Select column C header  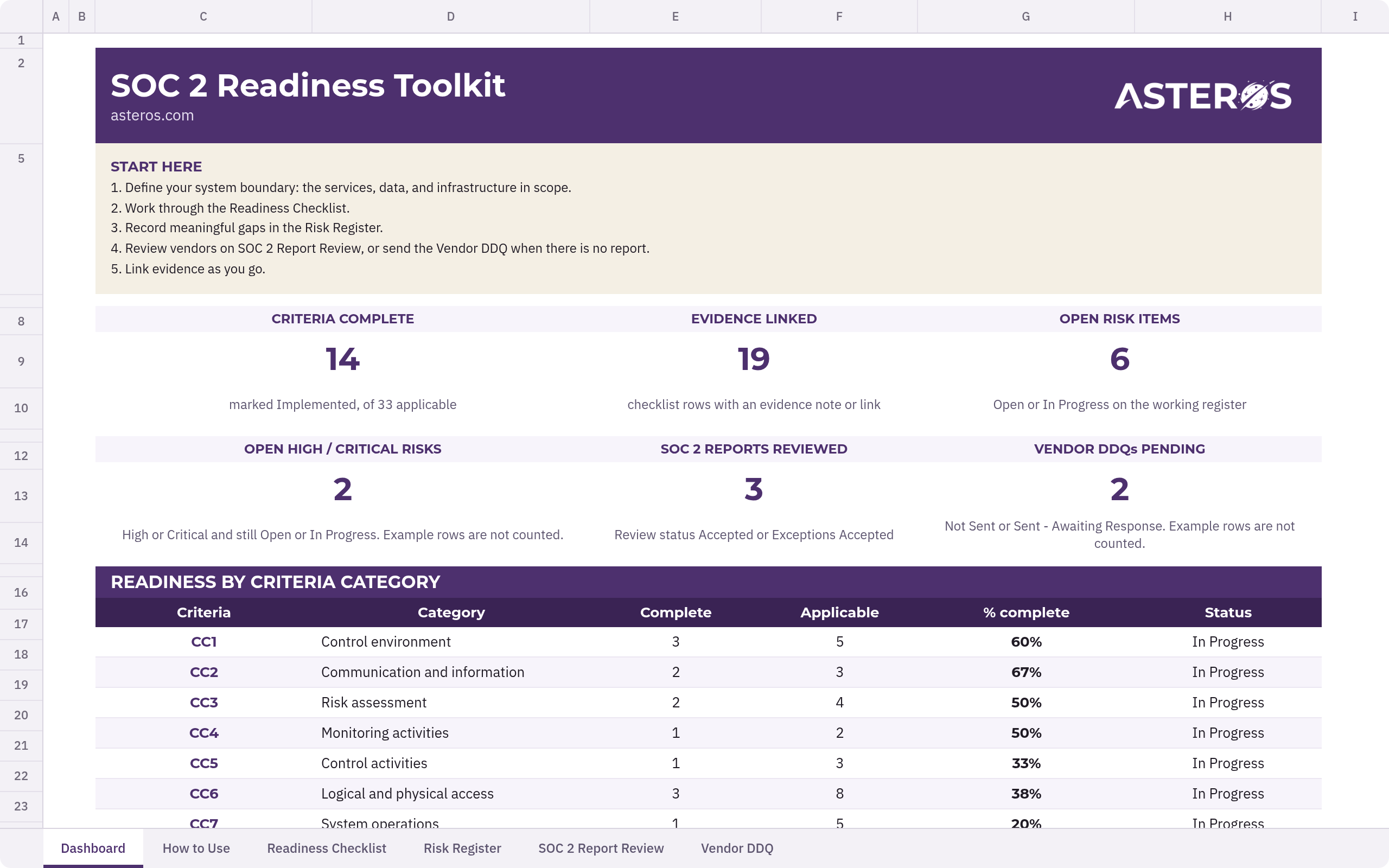coord(203,16)
